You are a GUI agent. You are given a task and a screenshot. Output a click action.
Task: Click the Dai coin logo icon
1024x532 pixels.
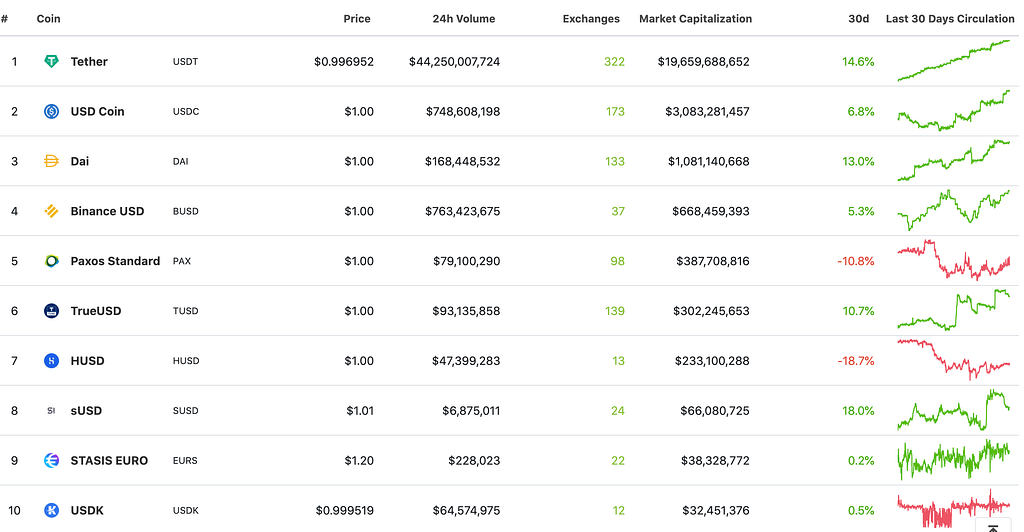52,162
